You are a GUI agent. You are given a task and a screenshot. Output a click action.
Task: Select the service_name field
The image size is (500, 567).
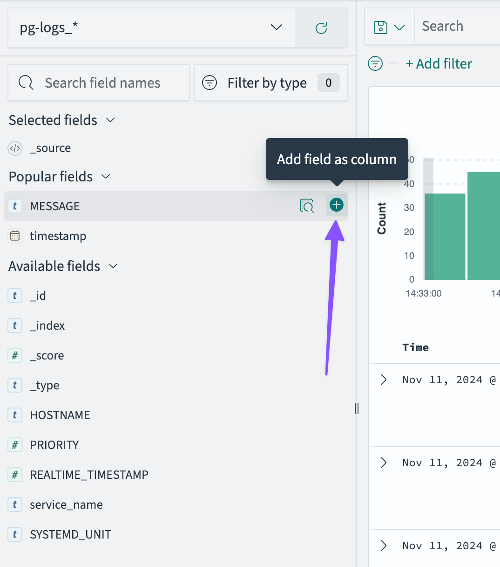(x=66, y=504)
